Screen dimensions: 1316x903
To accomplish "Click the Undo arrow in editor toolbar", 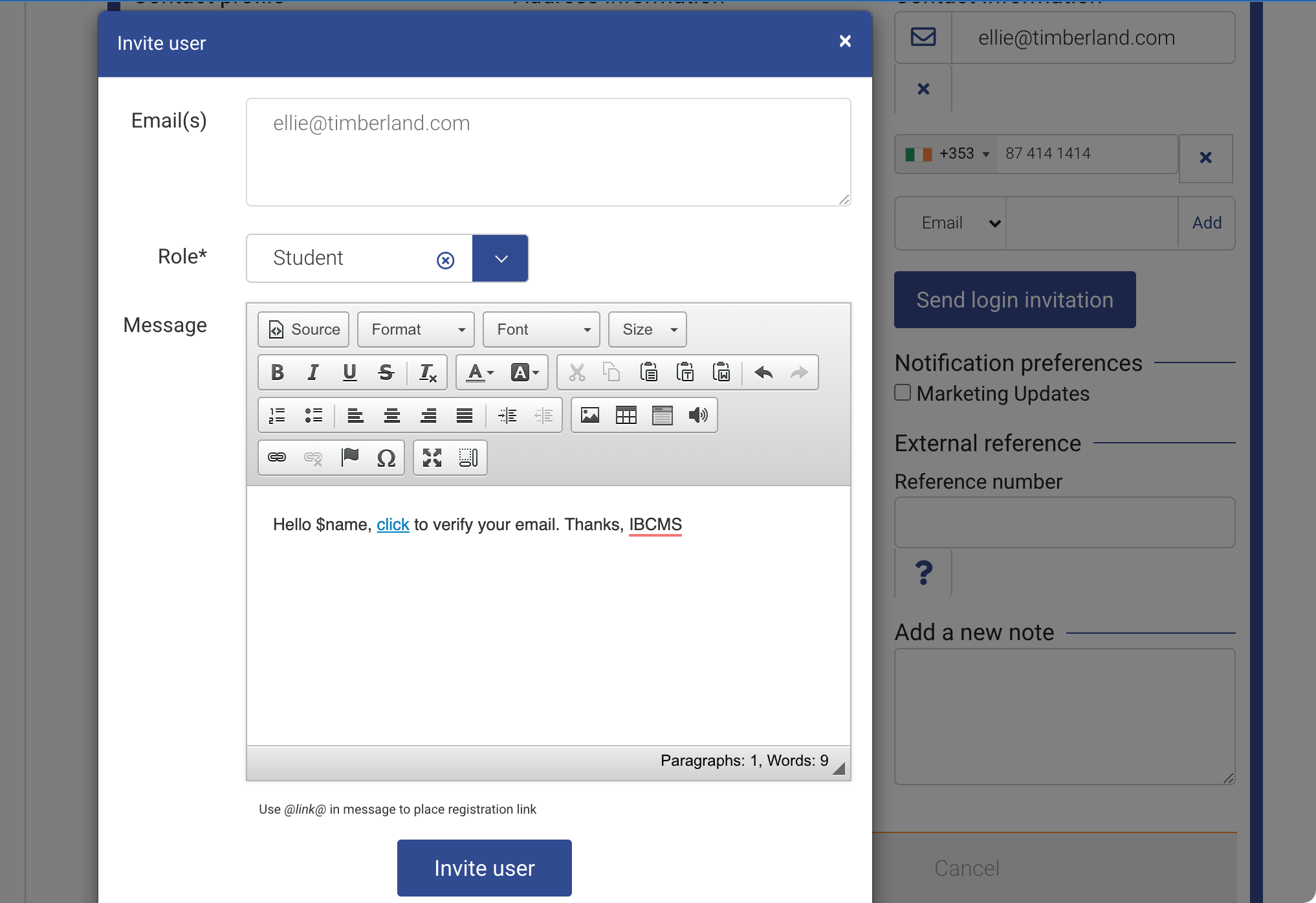I will [763, 372].
